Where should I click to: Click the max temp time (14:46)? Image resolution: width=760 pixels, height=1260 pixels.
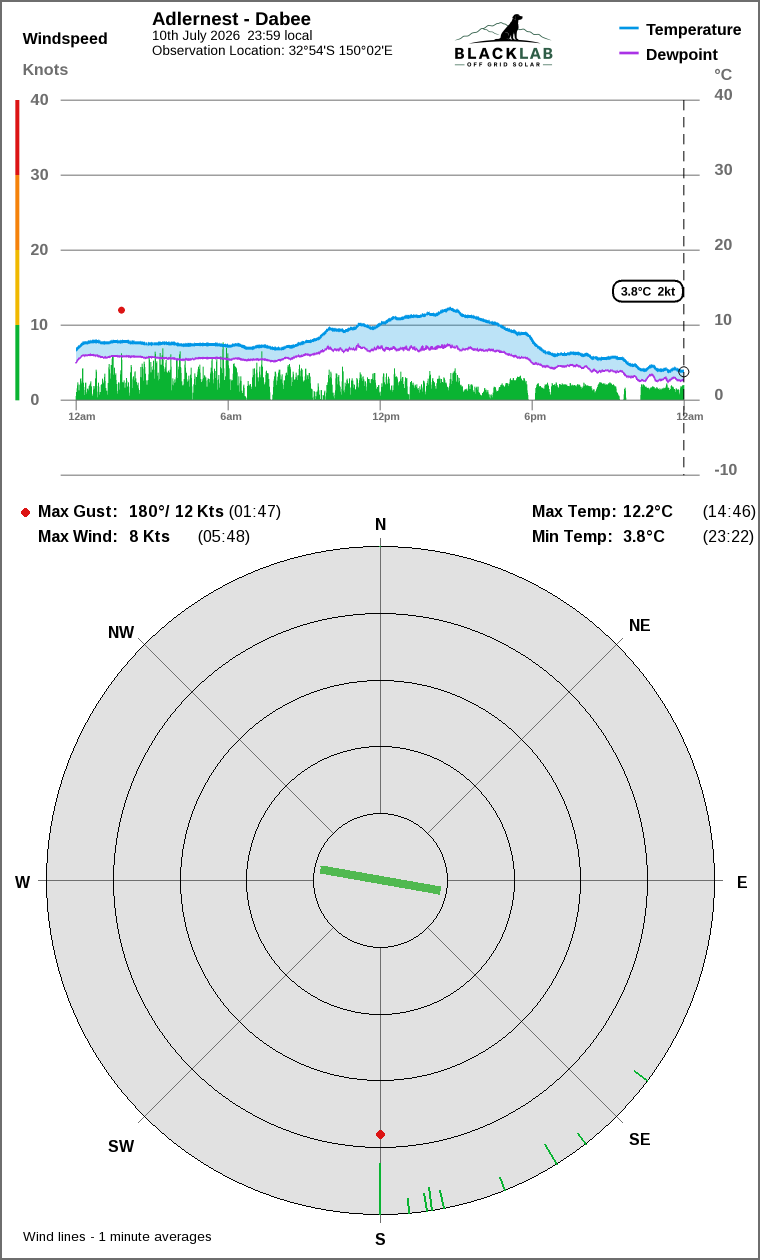pyautogui.click(x=729, y=512)
